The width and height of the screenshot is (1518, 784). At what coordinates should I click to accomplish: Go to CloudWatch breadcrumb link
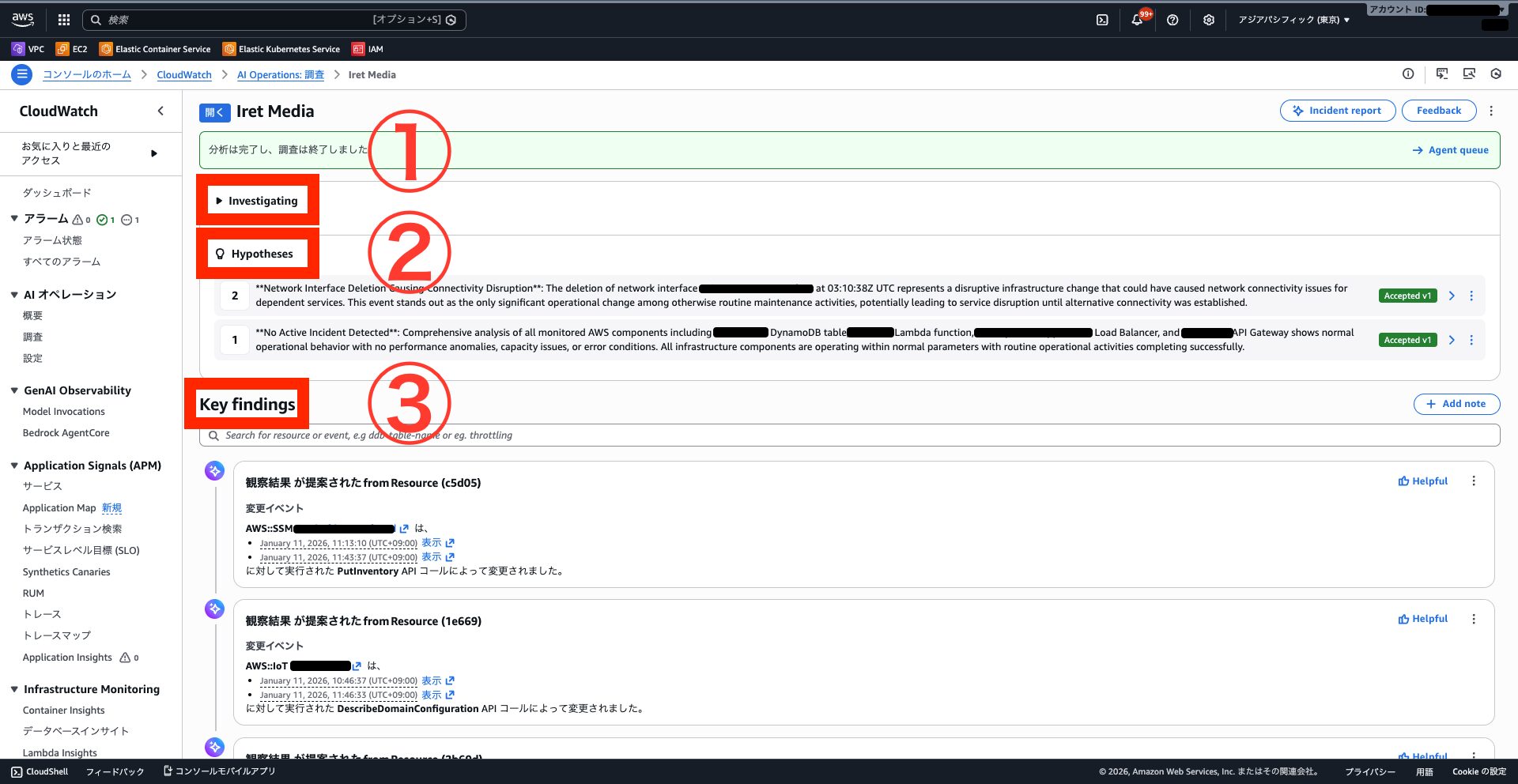coord(184,75)
